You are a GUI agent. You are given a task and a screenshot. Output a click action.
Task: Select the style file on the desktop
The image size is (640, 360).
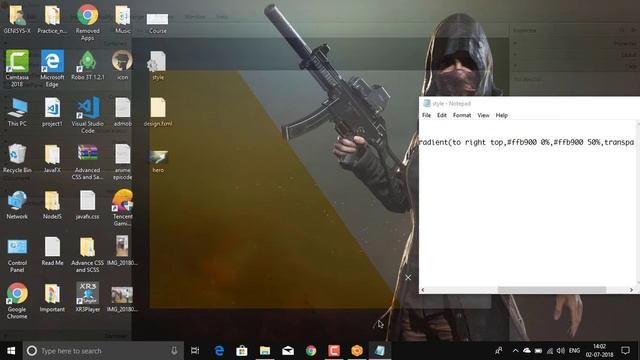coord(158,65)
